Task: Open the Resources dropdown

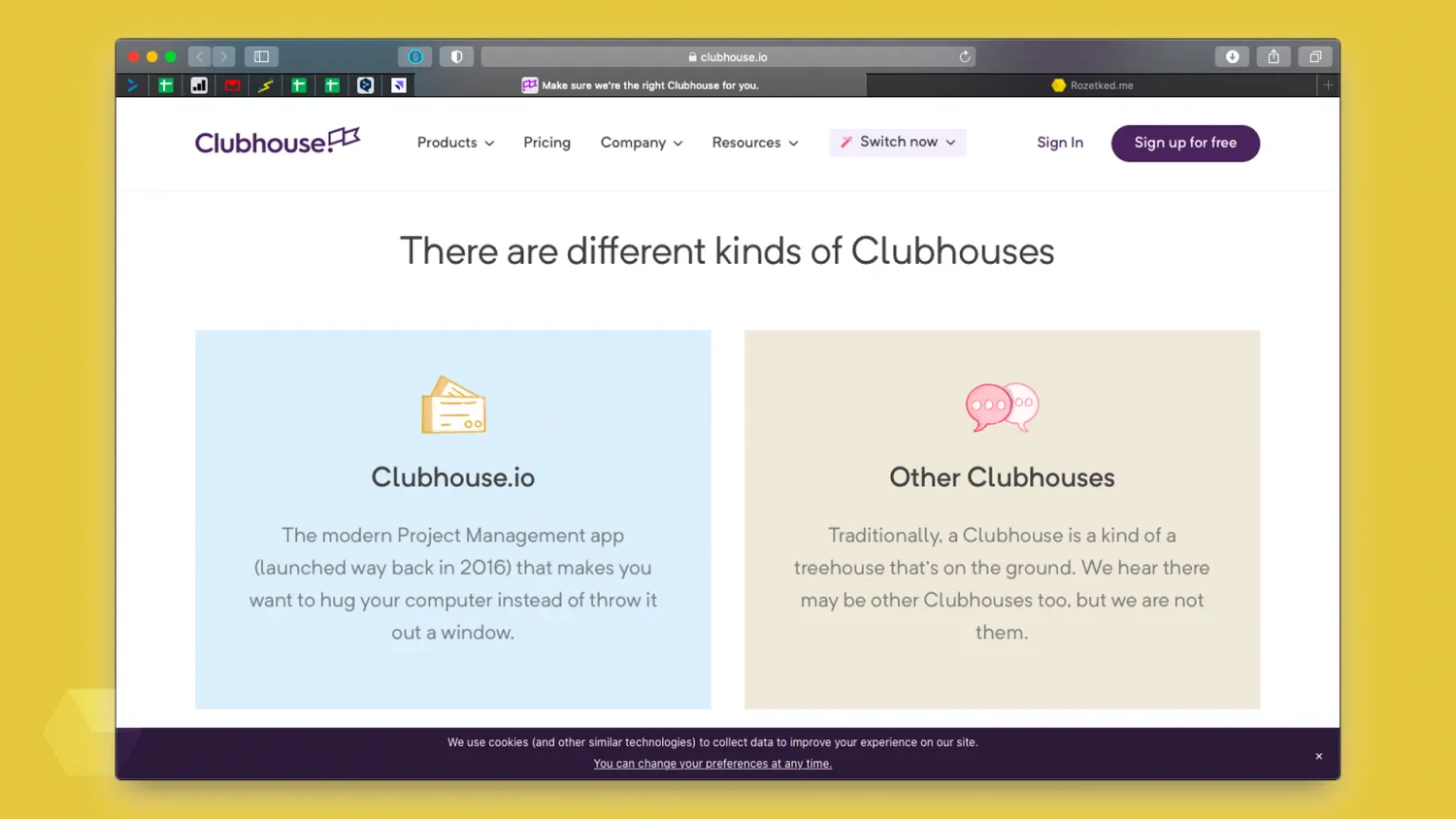Action: tap(754, 143)
